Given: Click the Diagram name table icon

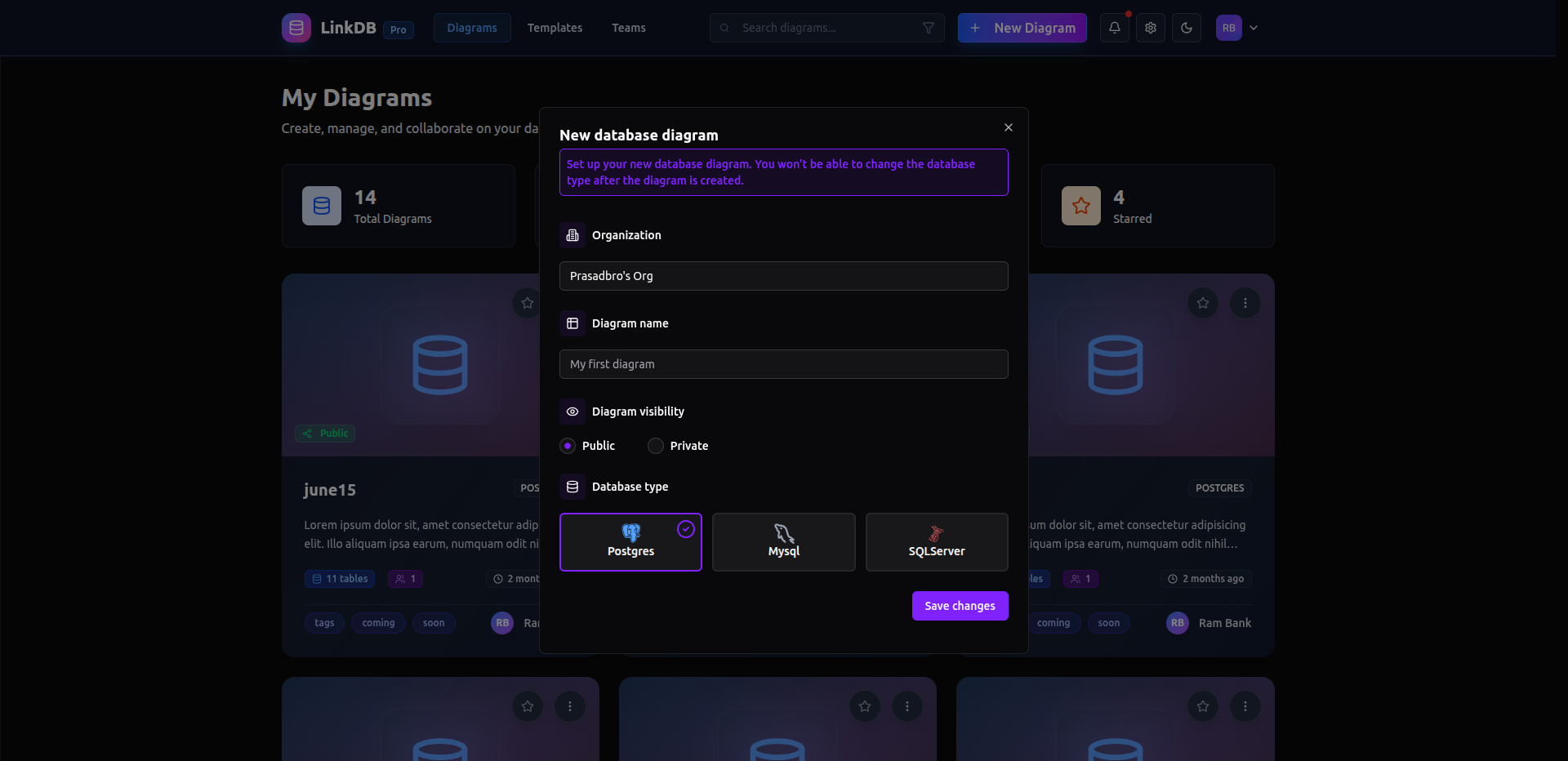Looking at the screenshot, I should click(572, 323).
